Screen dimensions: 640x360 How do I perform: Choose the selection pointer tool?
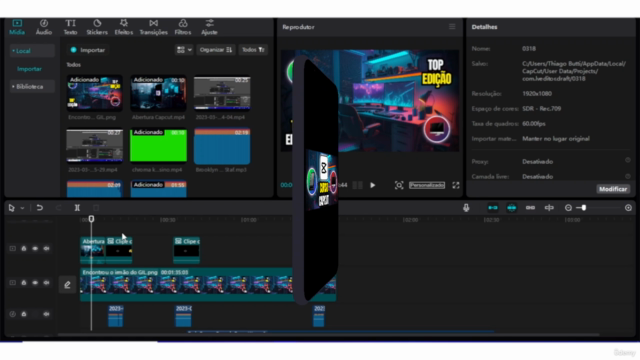[11, 208]
